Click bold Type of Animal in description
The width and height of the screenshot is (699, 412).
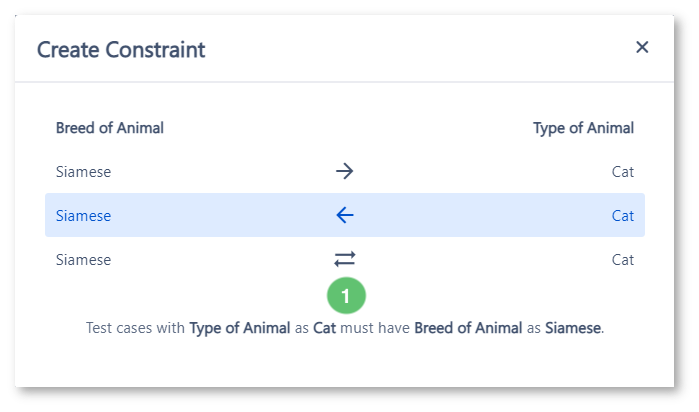point(240,328)
